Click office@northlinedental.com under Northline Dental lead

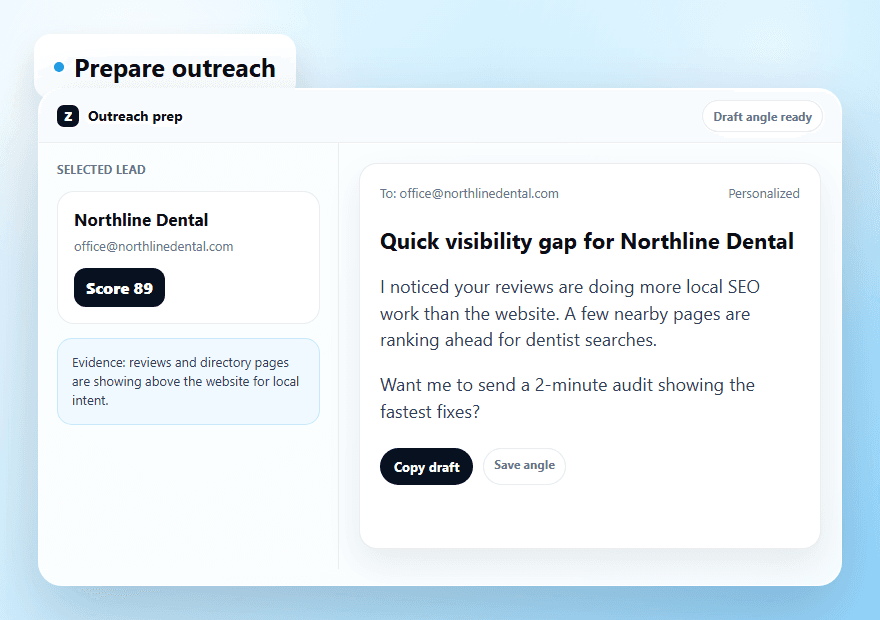154,246
